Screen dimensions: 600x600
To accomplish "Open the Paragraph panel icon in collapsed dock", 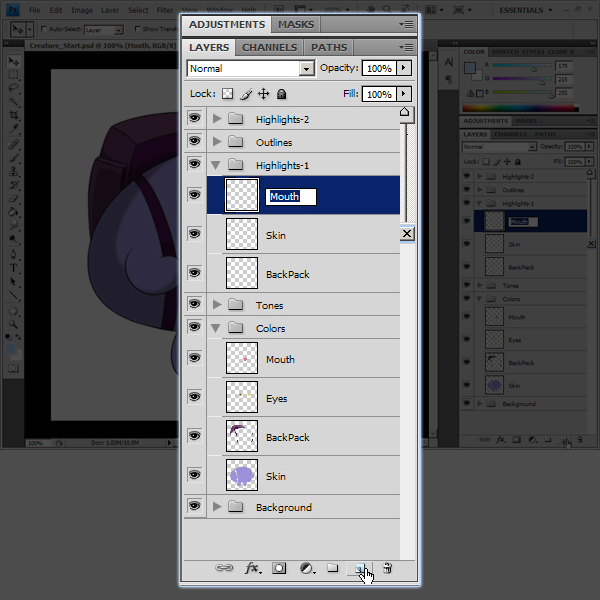I will tap(448, 79).
